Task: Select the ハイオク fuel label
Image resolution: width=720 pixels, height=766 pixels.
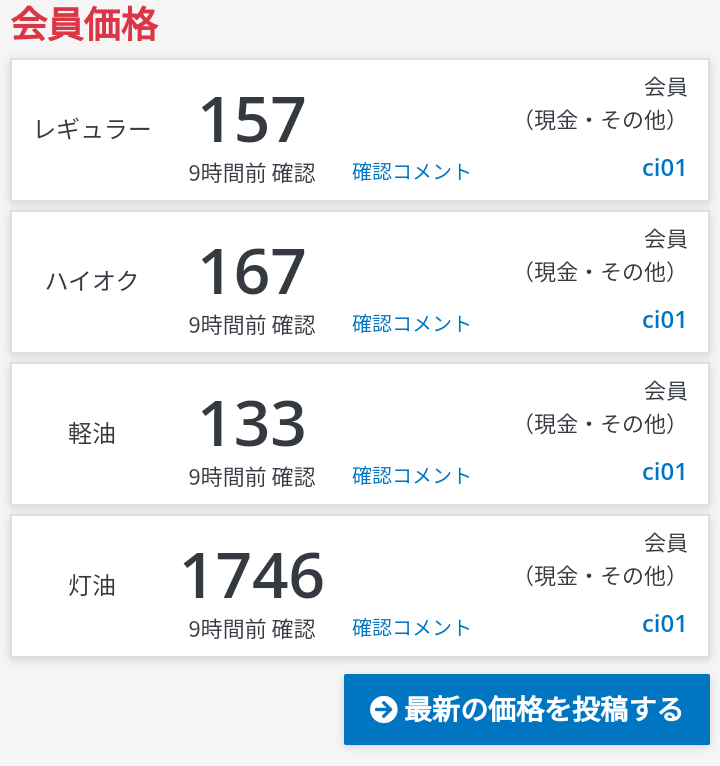Action: click(x=92, y=281)
